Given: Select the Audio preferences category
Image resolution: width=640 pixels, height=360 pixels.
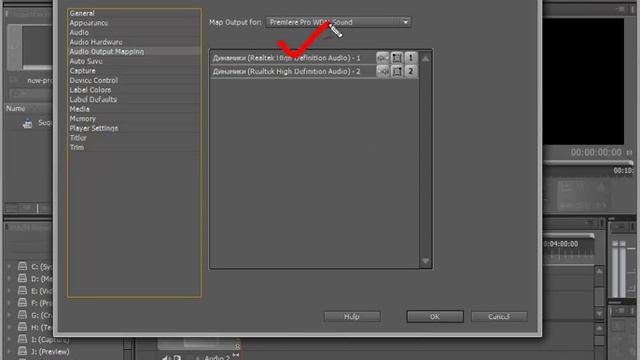Looking at the screenshot, I should pyautogui.click(x=79, y=32).
